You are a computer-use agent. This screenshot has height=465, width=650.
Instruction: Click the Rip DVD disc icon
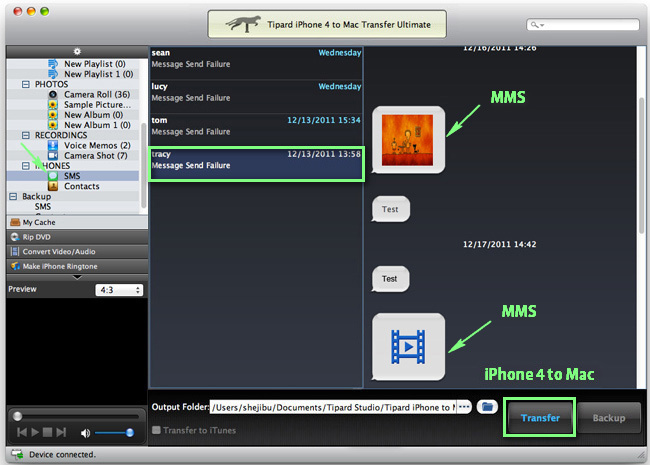tap(15, 237)
